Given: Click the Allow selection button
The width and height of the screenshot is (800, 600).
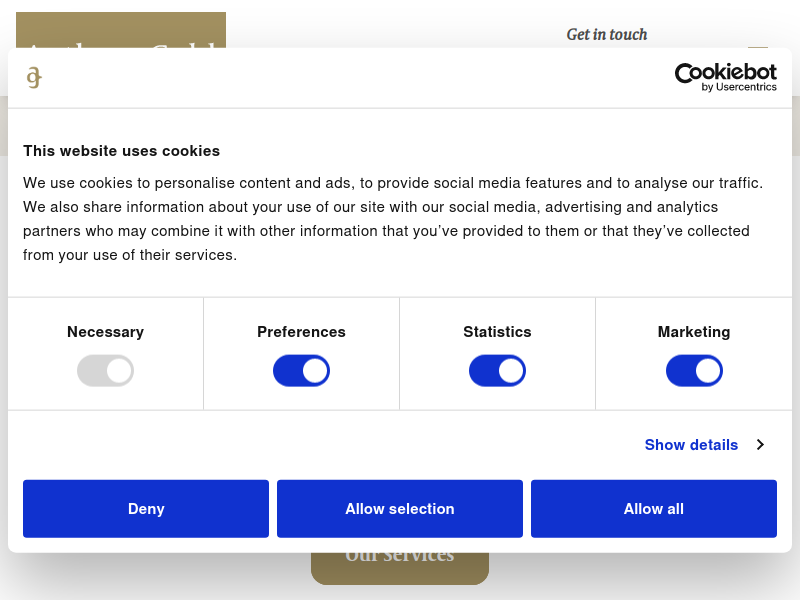Looking at the screenshot, I should 399,509.
